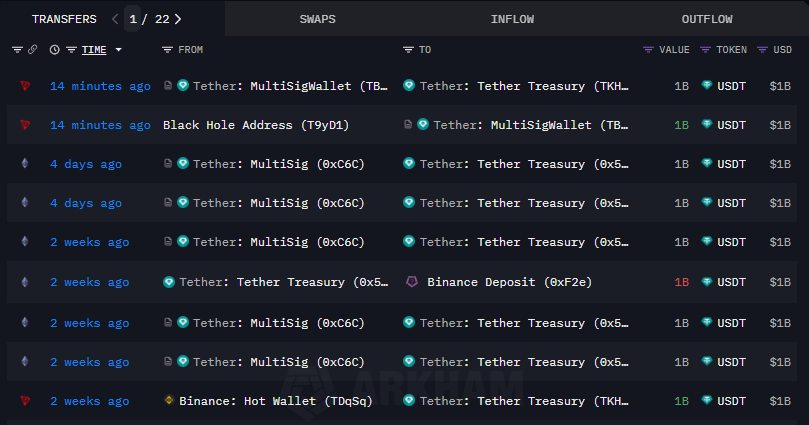This screenshot has height=425, width=809.
Task: Click the Binance logo beside Hot Wallet
Action: click(169, 400)
